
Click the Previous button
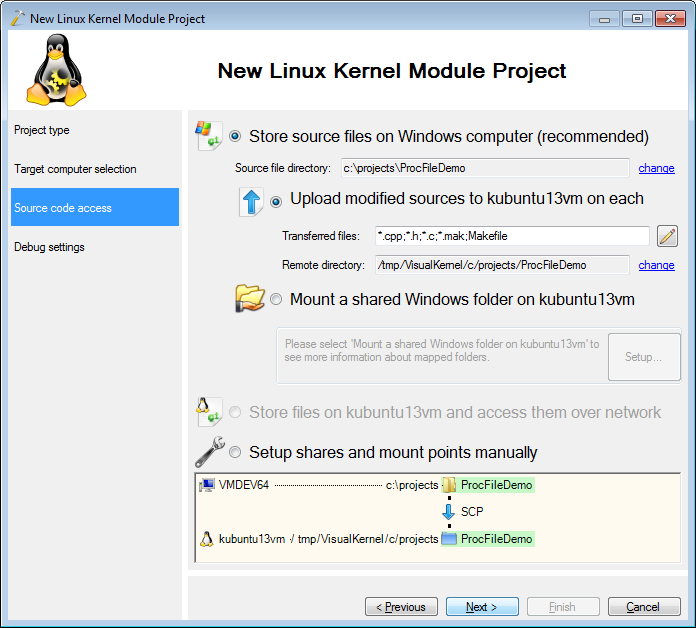[401, 606]
